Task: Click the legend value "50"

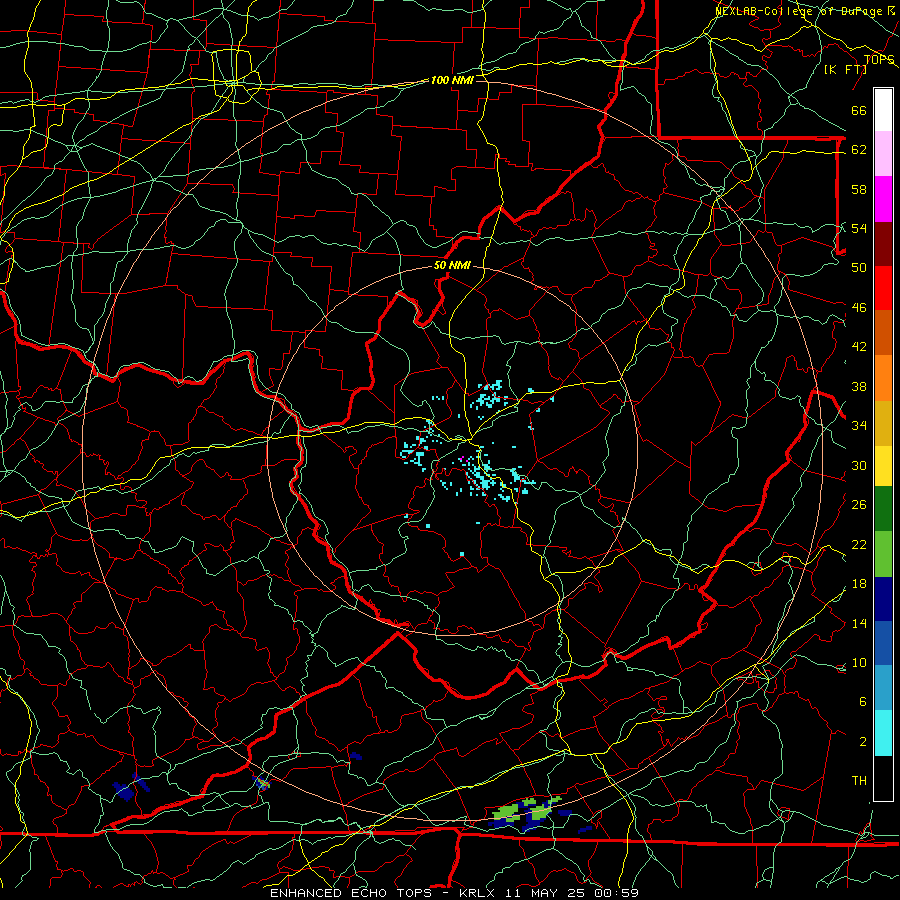Action: point(859,267)
